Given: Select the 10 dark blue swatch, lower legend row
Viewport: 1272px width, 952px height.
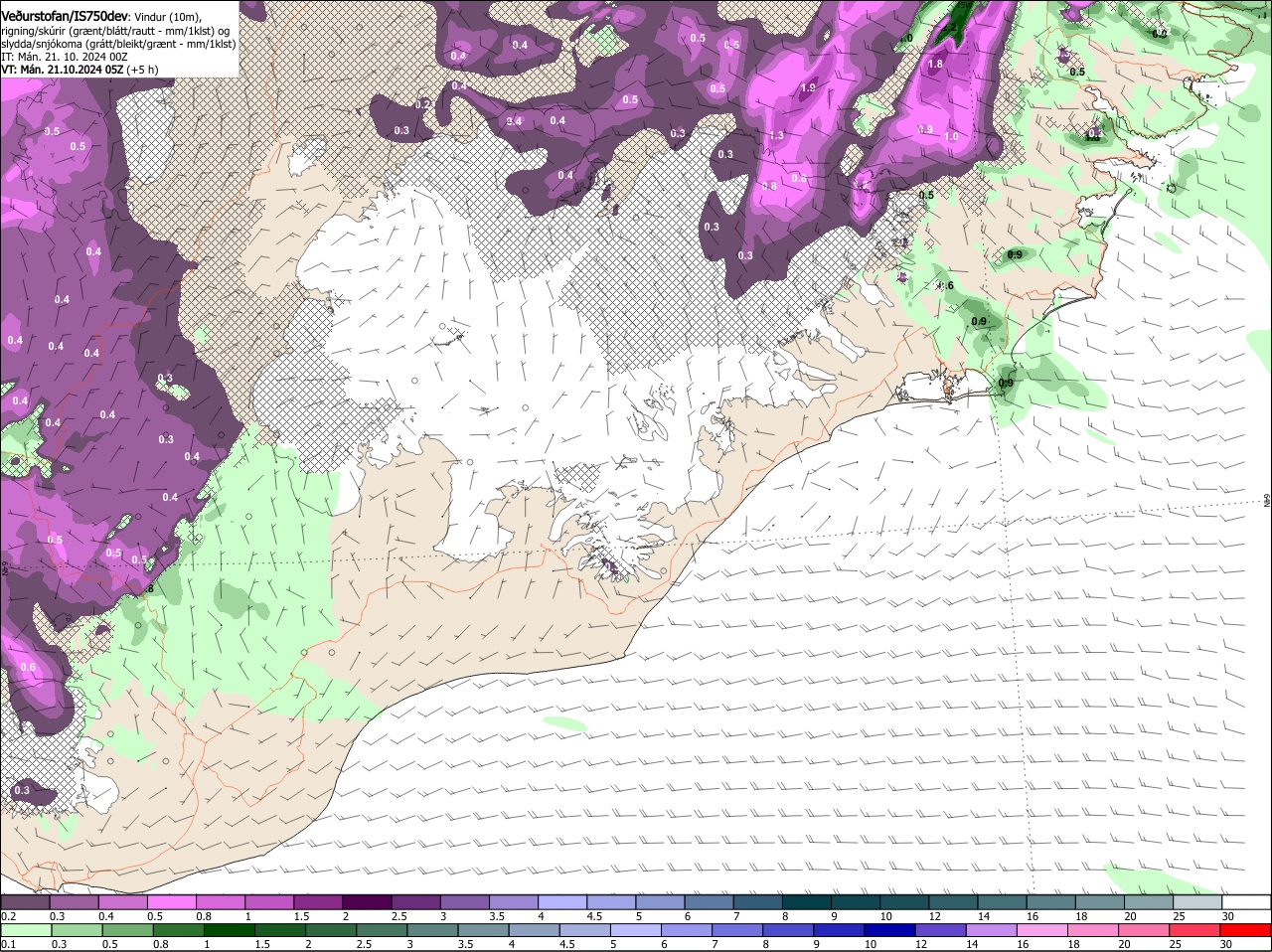Looking at the screenshot, I should pos(889,930).
